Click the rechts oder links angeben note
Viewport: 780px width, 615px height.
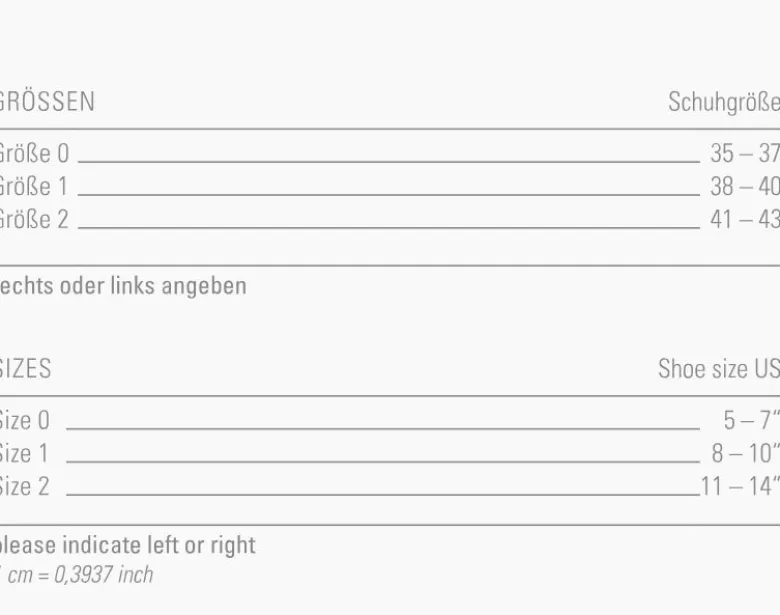[x=123, y=286]
